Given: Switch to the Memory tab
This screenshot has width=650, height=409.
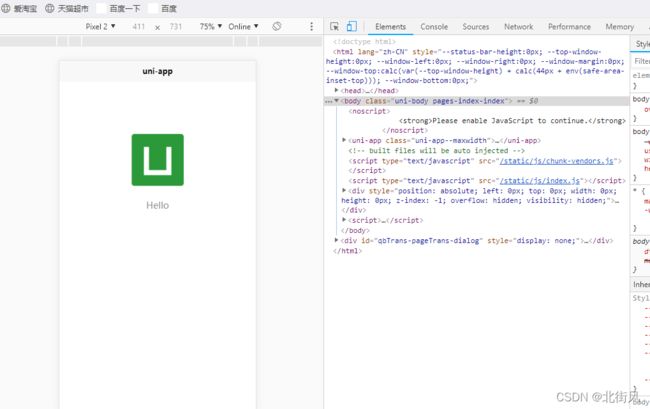Looking at the screenshot, I should pos(619,27).
